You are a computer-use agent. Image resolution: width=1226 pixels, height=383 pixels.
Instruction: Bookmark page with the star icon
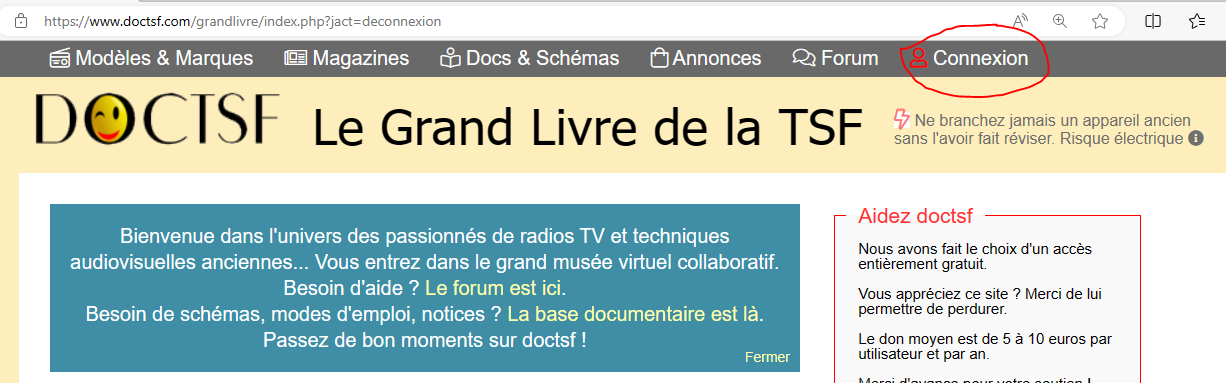[1100, 21]
